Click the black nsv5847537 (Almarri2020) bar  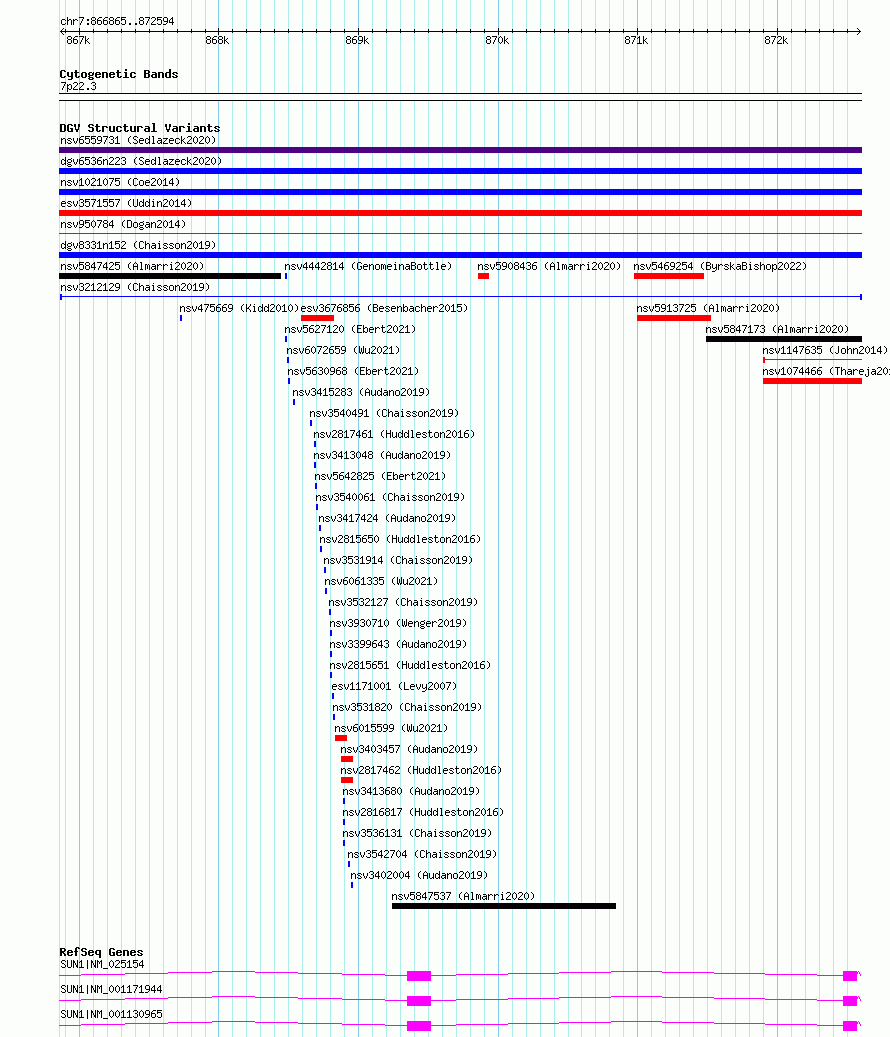504,906
